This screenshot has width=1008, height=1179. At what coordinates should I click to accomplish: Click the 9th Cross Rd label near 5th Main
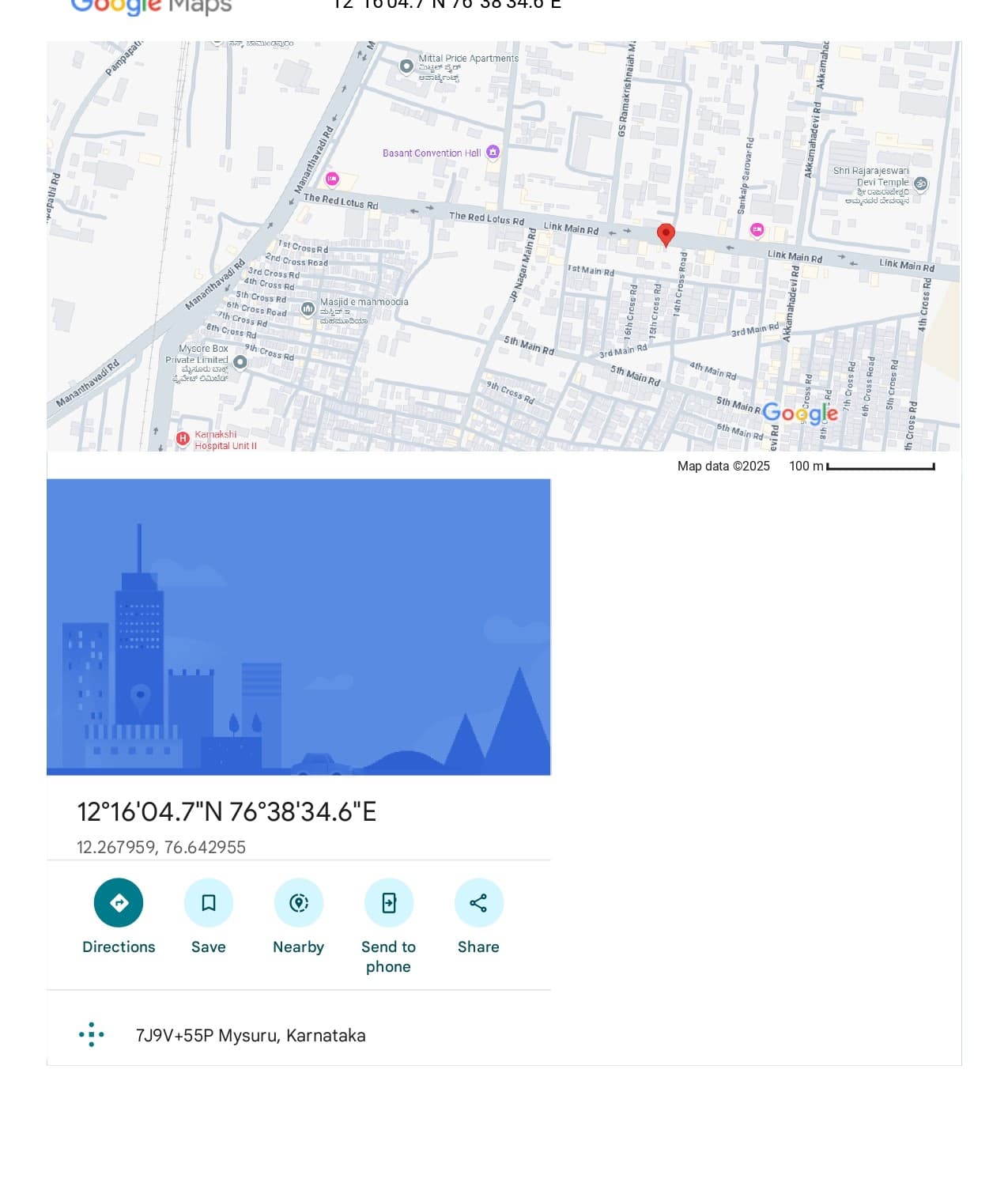pos(511,392)
